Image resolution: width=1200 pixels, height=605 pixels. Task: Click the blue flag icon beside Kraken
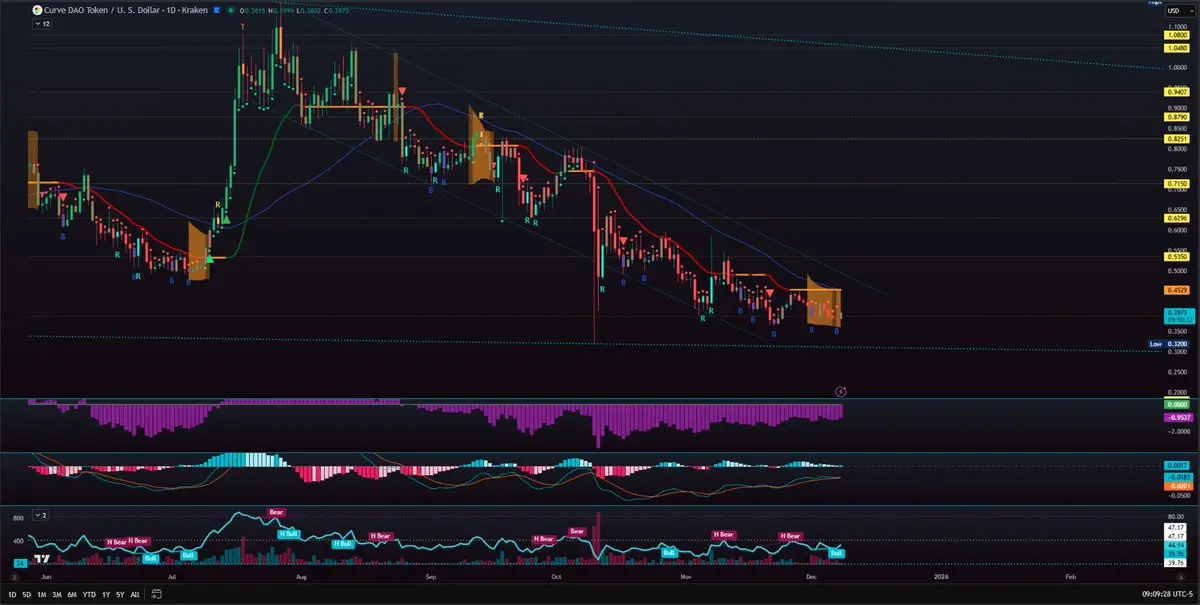(x=217, y=10)
